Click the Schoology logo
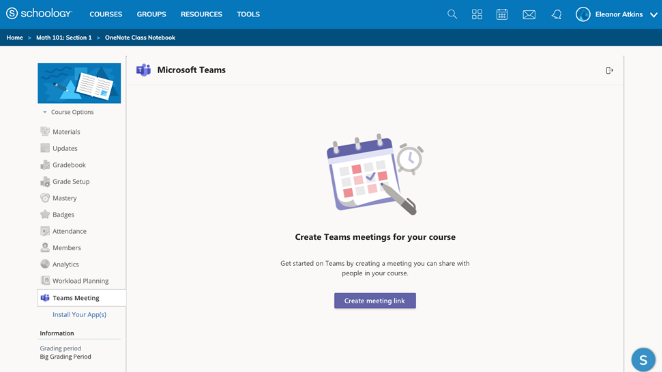 (39, 14)
